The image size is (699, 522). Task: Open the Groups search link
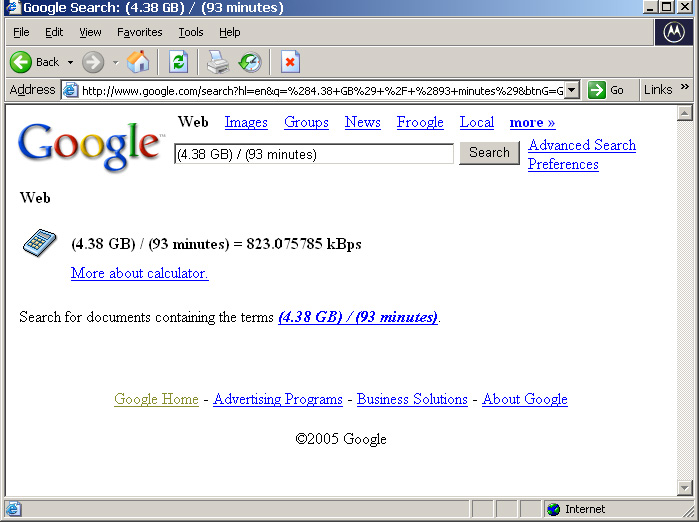306,122
